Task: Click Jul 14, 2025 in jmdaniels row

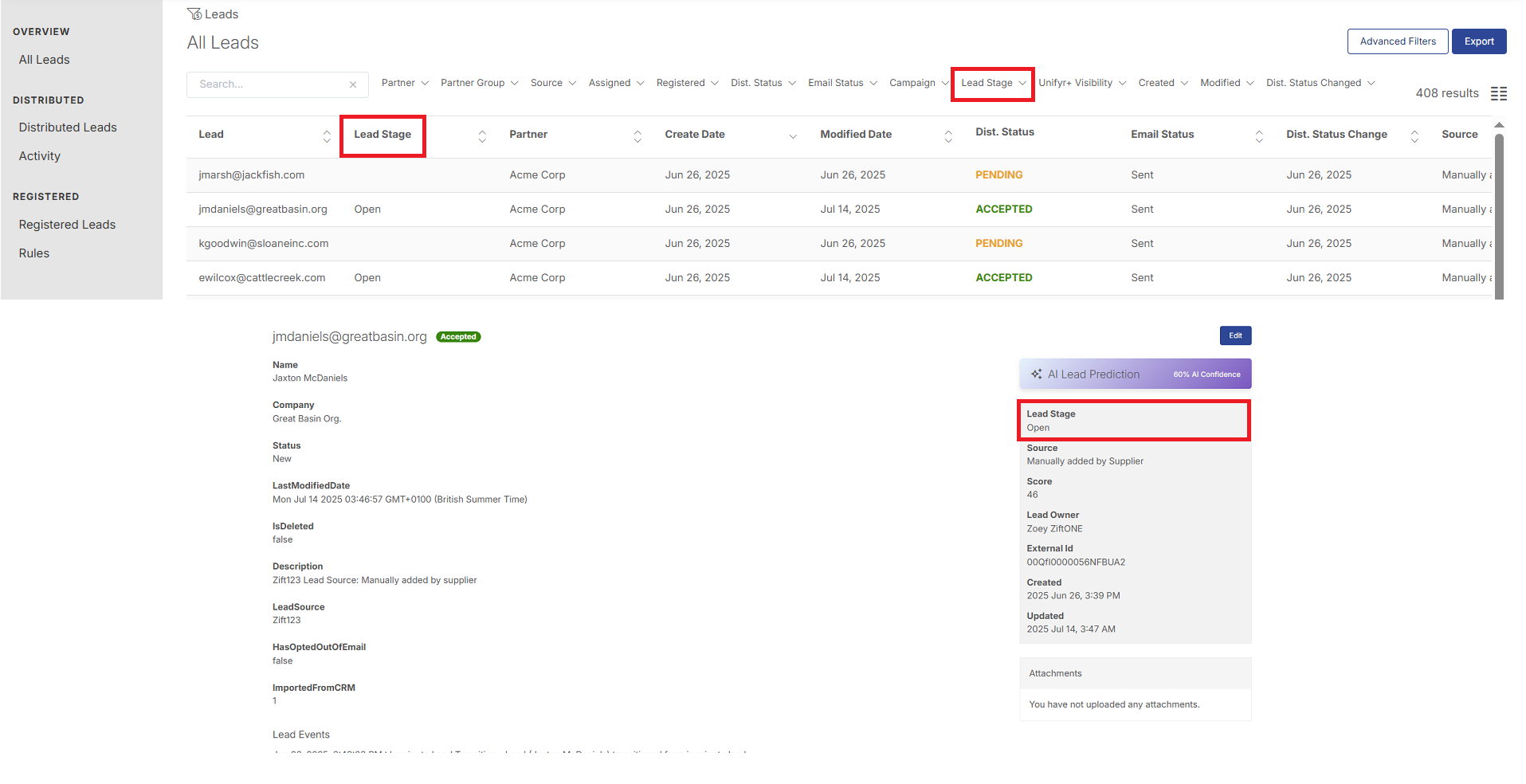Action: [850, 210]
